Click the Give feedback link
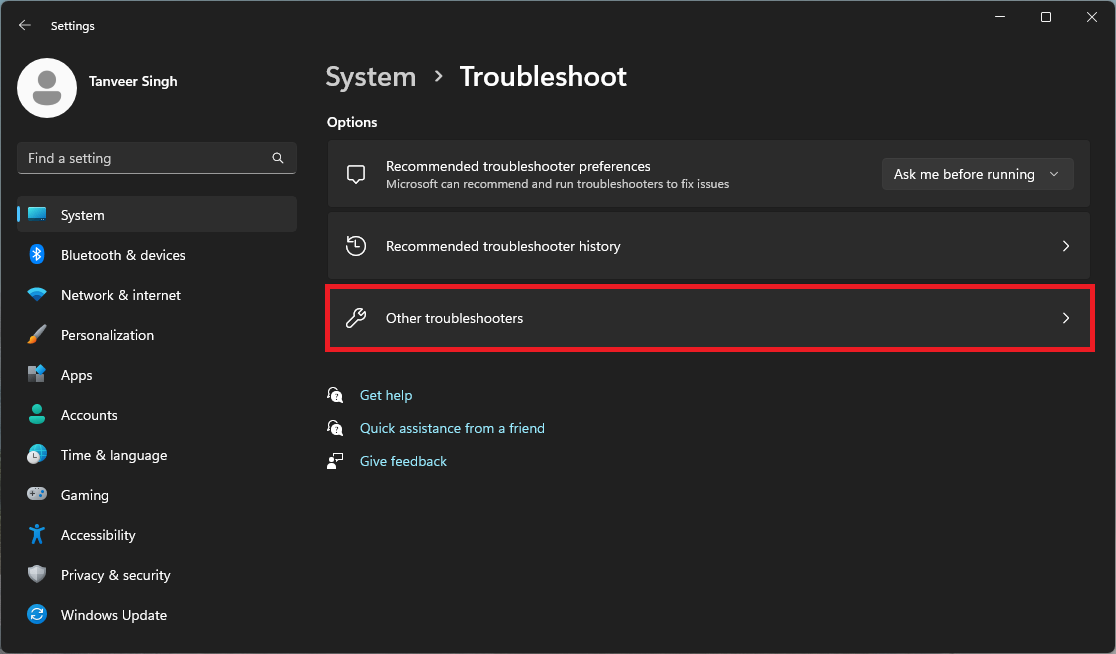This screenshot has width=1116, height=654. pos(403,461)
